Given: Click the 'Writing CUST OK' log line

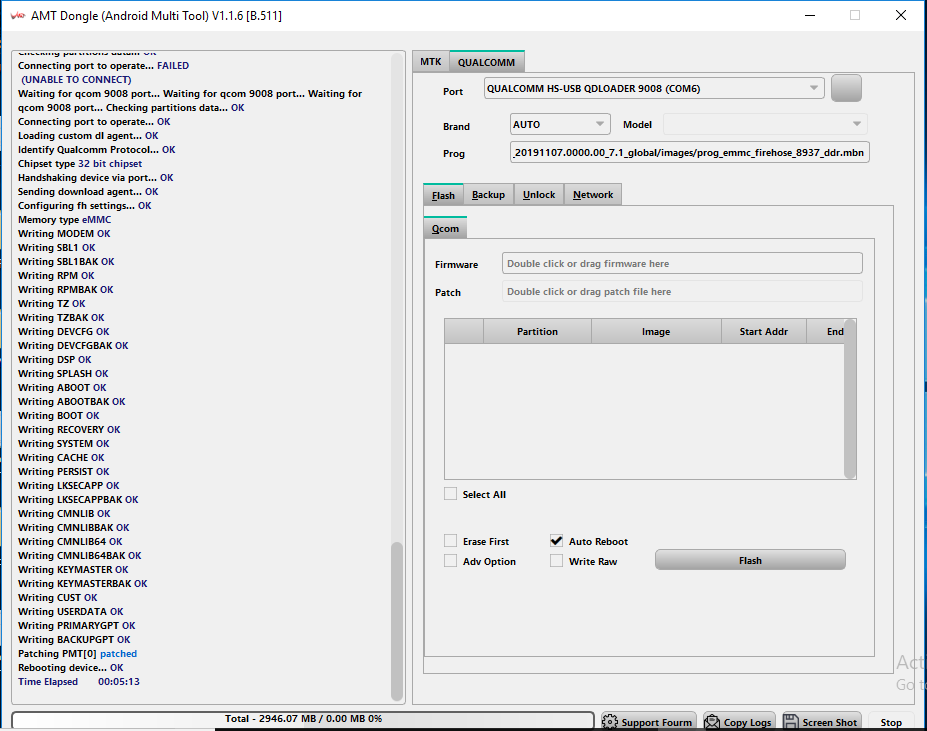Looking at the screenshot, I should [57, 597].
